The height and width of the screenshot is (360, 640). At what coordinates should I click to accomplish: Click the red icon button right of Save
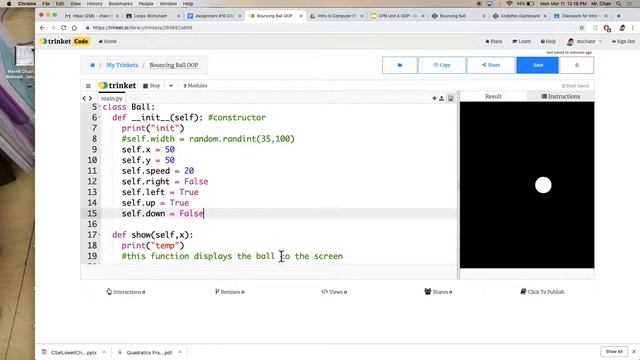[x=576, y=65]
